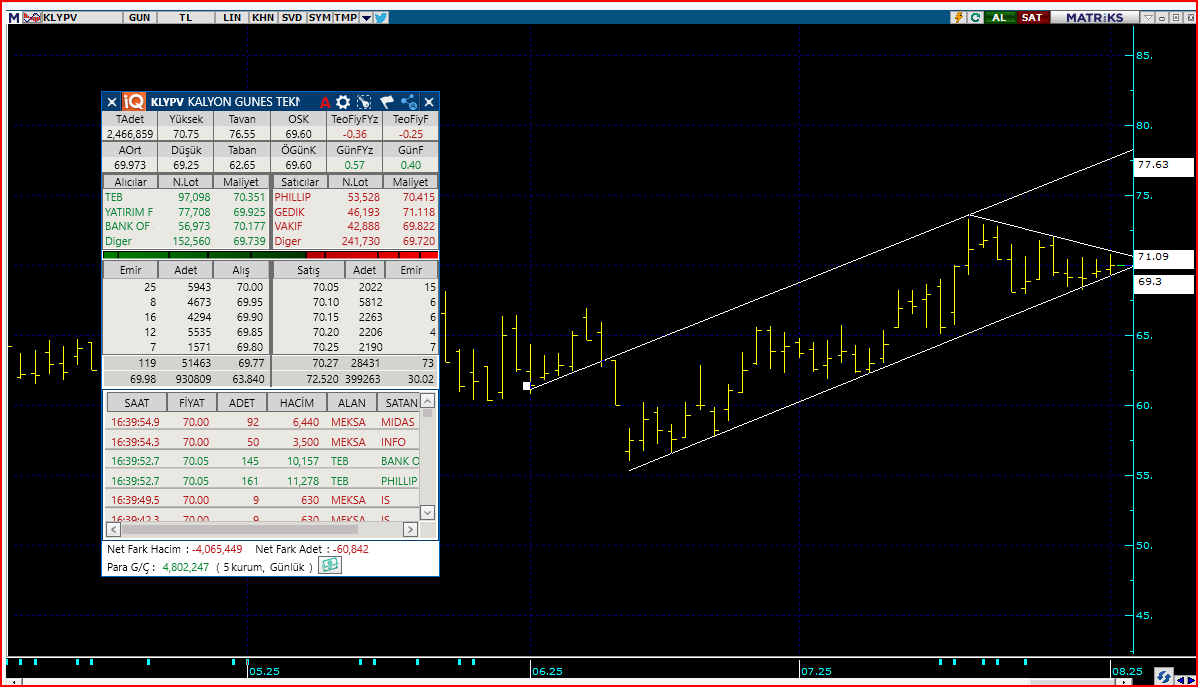Click the 77.63 price label on axis
Image resolution: width=1198 pixels, height=687 pixels.
click(1163, 165)
